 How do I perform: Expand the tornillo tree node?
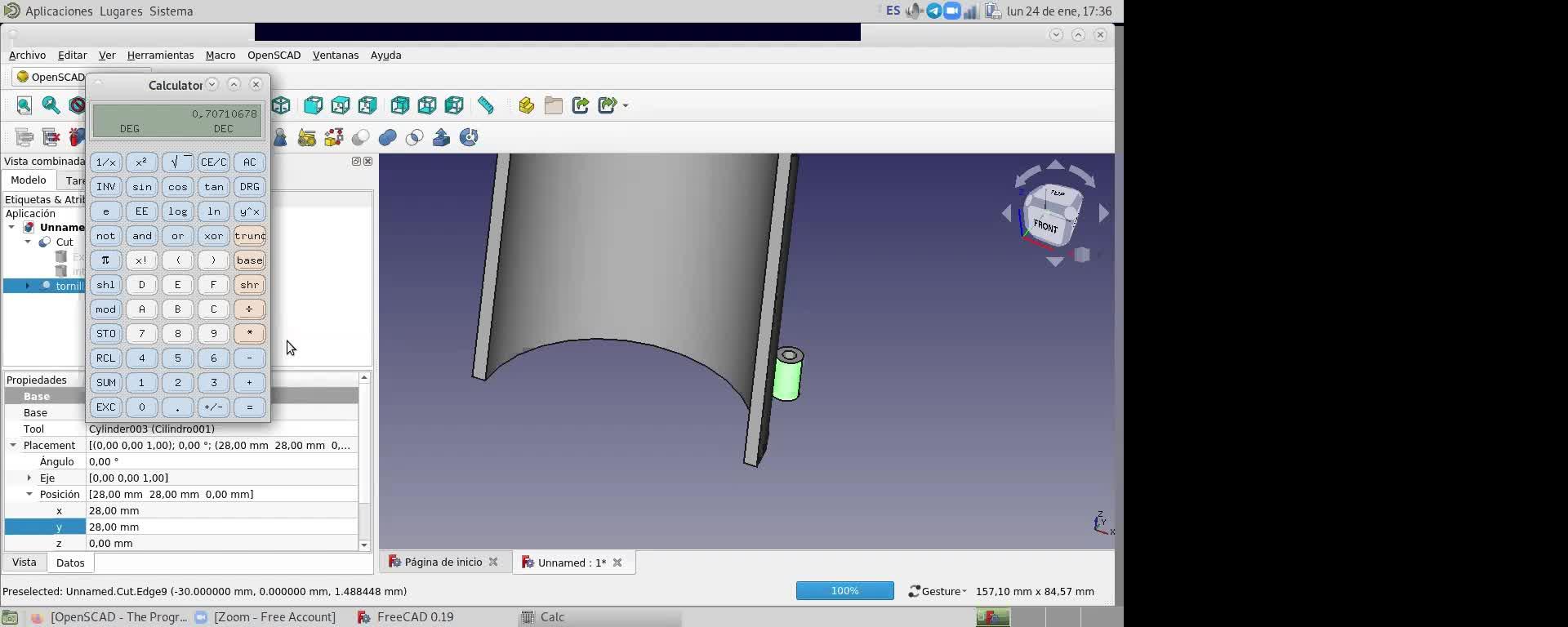pyautogui.click(x=28, y=286)
